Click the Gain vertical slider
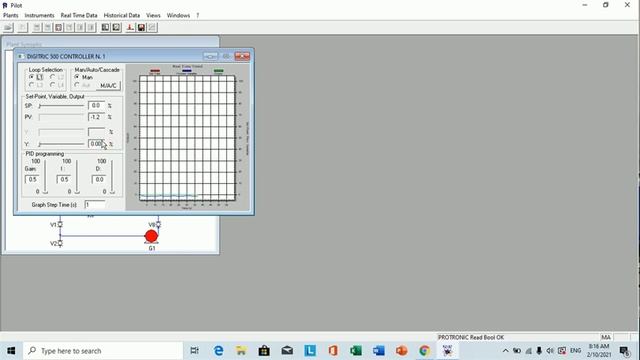This screenshot has height=360, width=640. (45, 176)
